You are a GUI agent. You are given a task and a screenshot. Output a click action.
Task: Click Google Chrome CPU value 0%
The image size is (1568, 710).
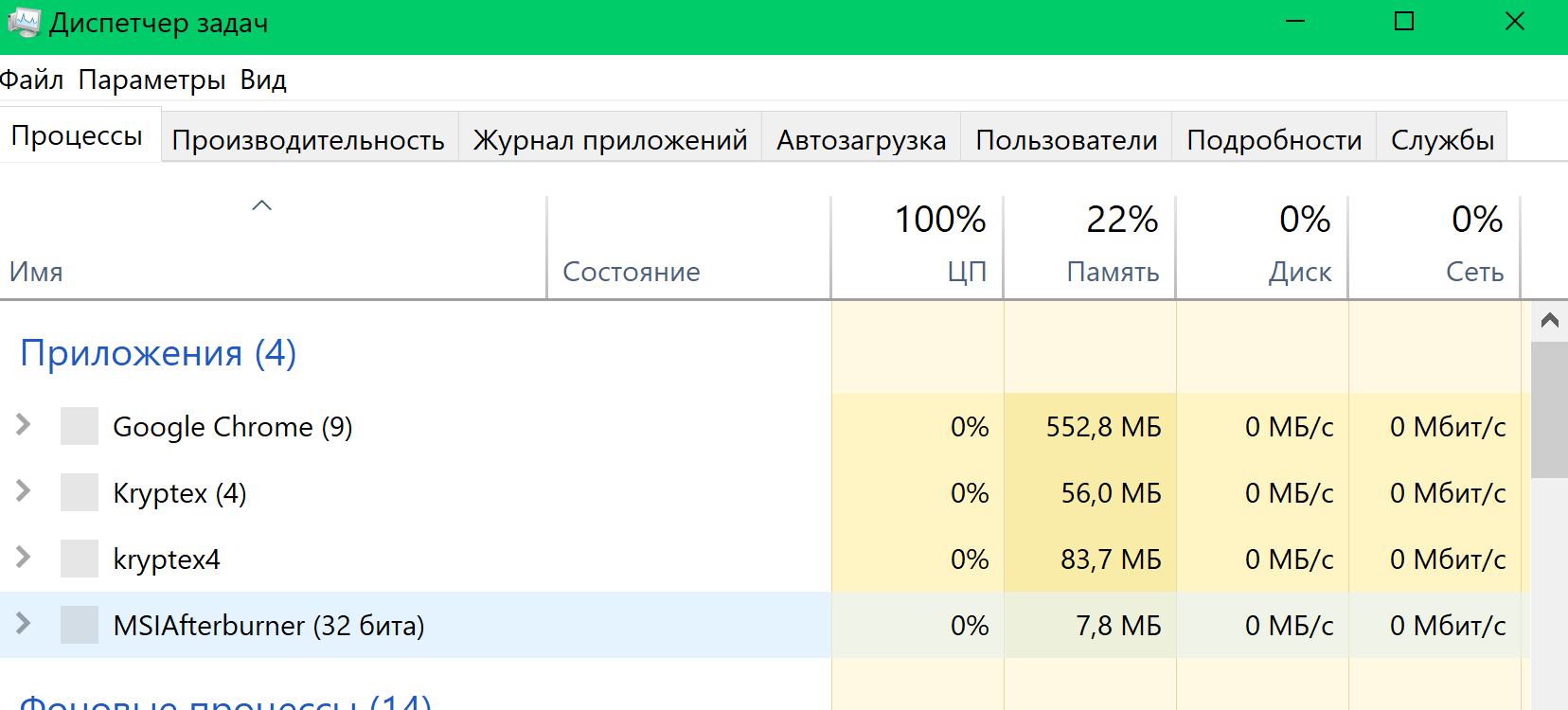click(970, 427)
